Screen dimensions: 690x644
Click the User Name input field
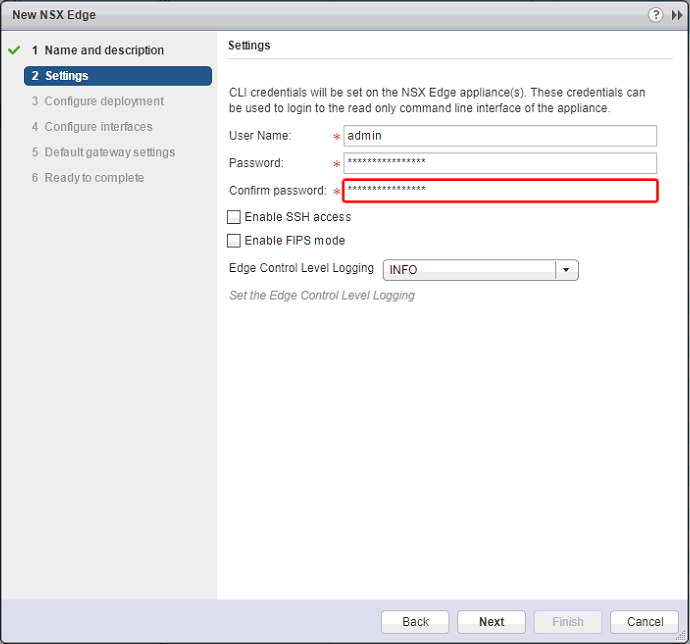(x=499, y=136)
